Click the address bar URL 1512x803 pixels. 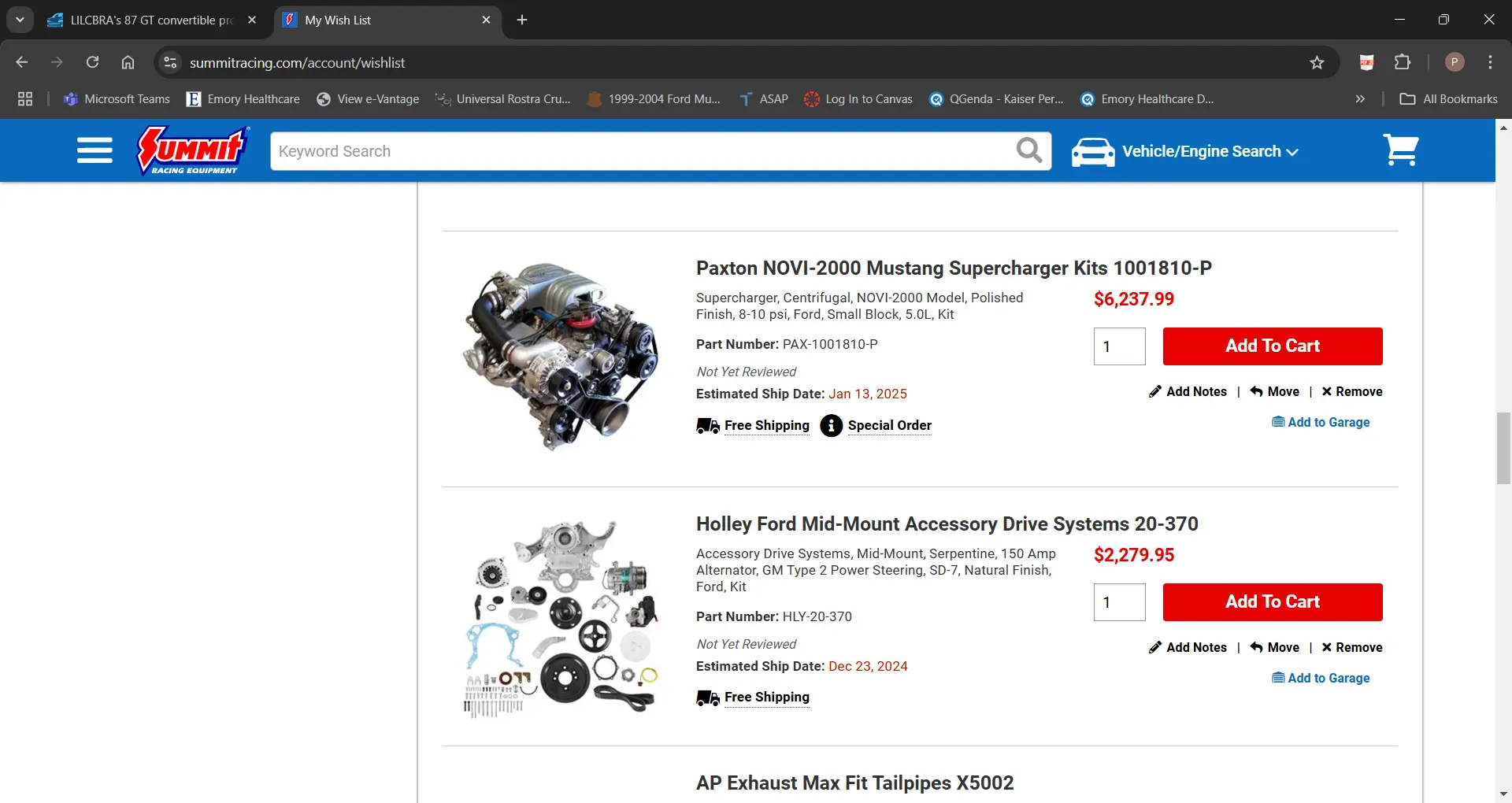(x=297, y=62)
